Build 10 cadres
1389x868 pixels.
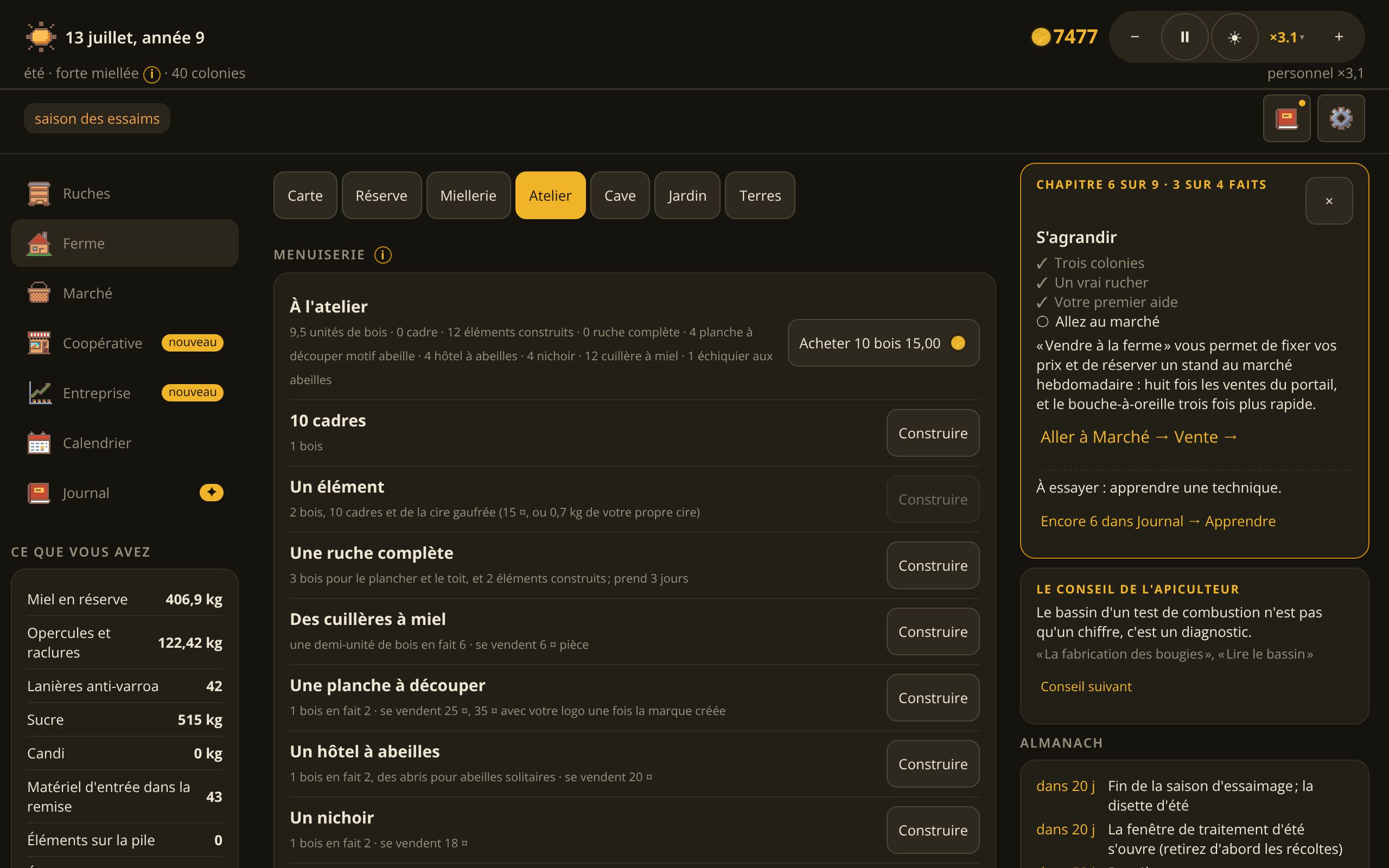click(x=933, y=433)
